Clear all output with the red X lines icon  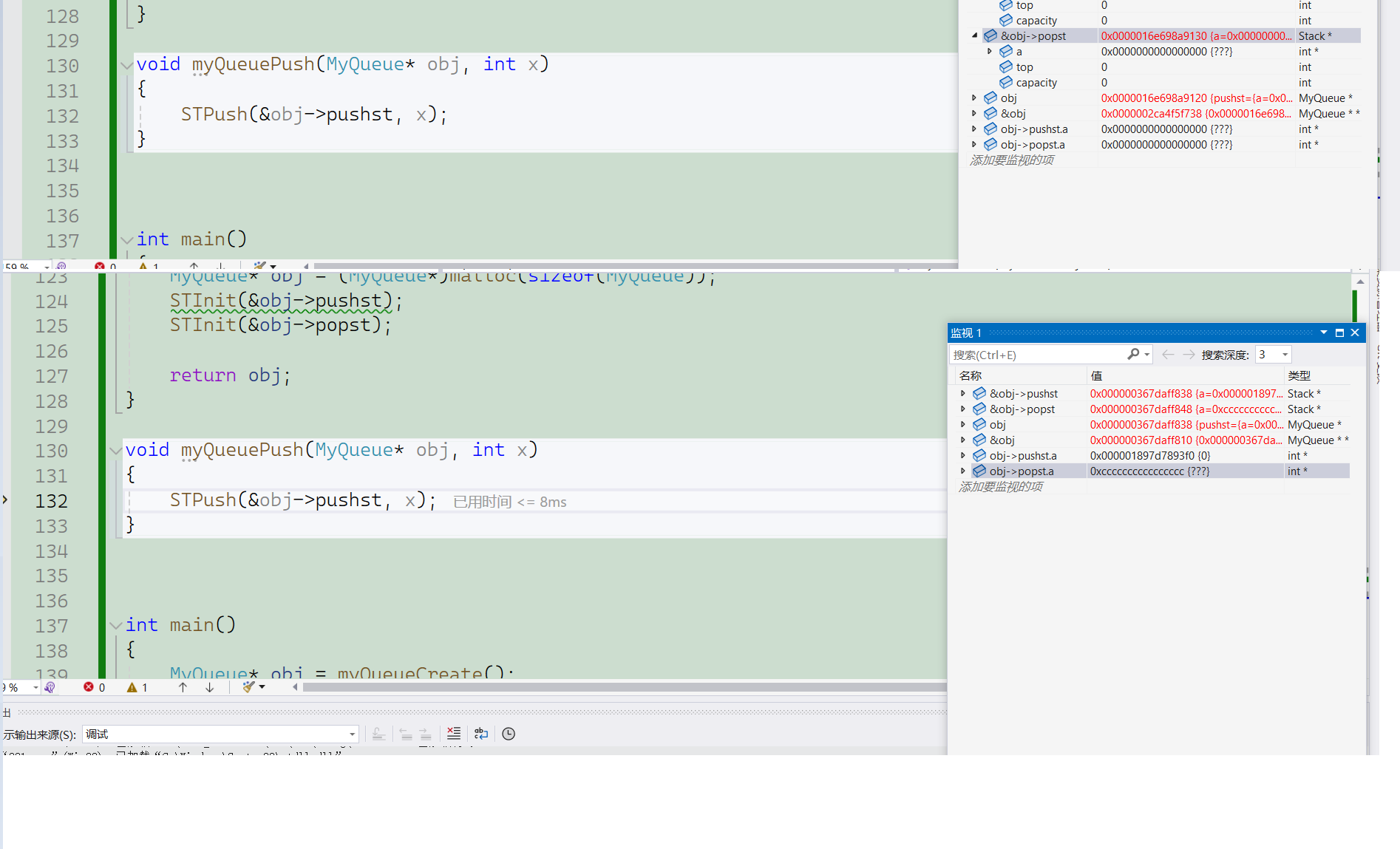click(x=454, y=734)
